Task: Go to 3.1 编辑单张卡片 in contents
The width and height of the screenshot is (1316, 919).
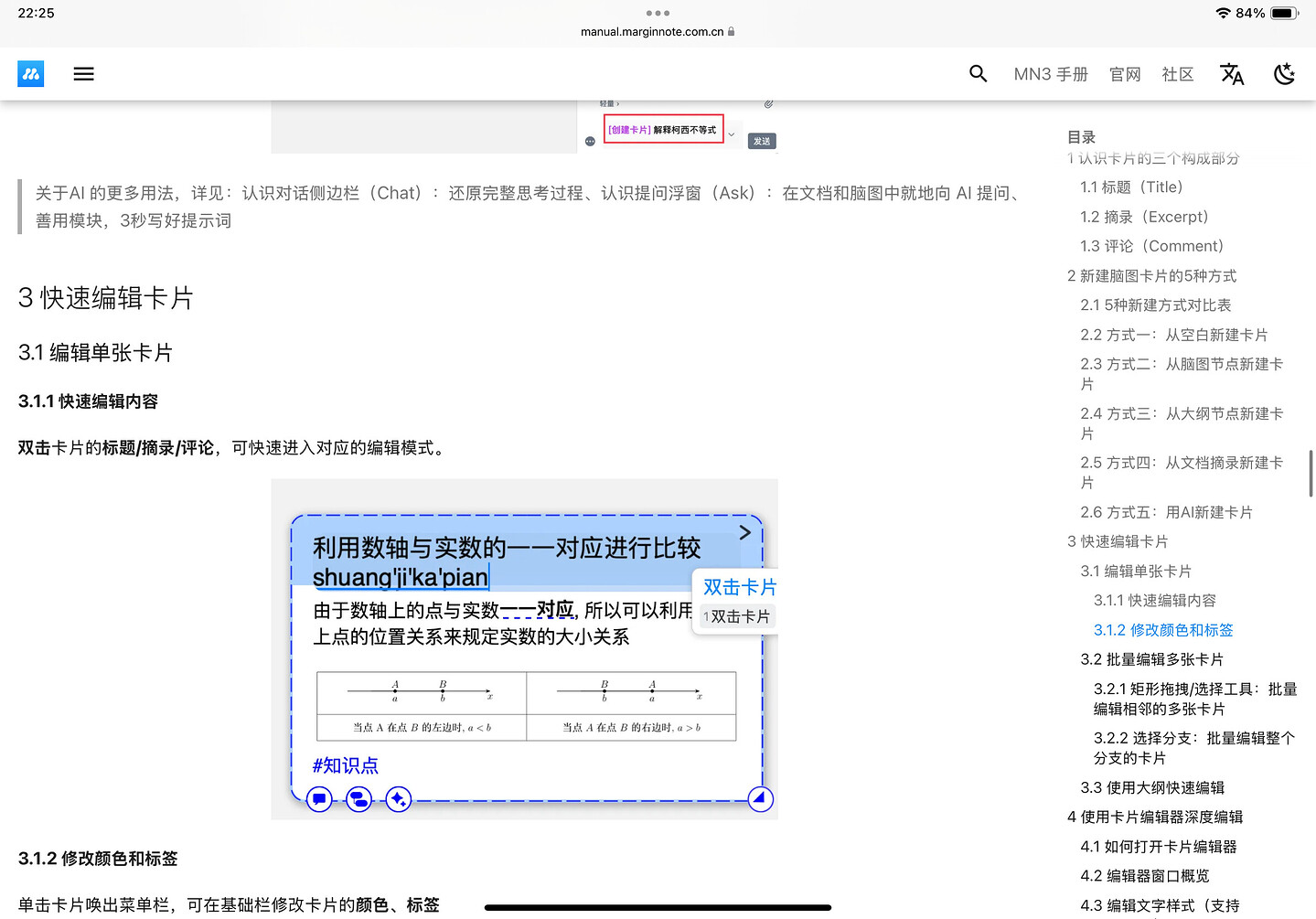Action: click(x=1136, y=572)
